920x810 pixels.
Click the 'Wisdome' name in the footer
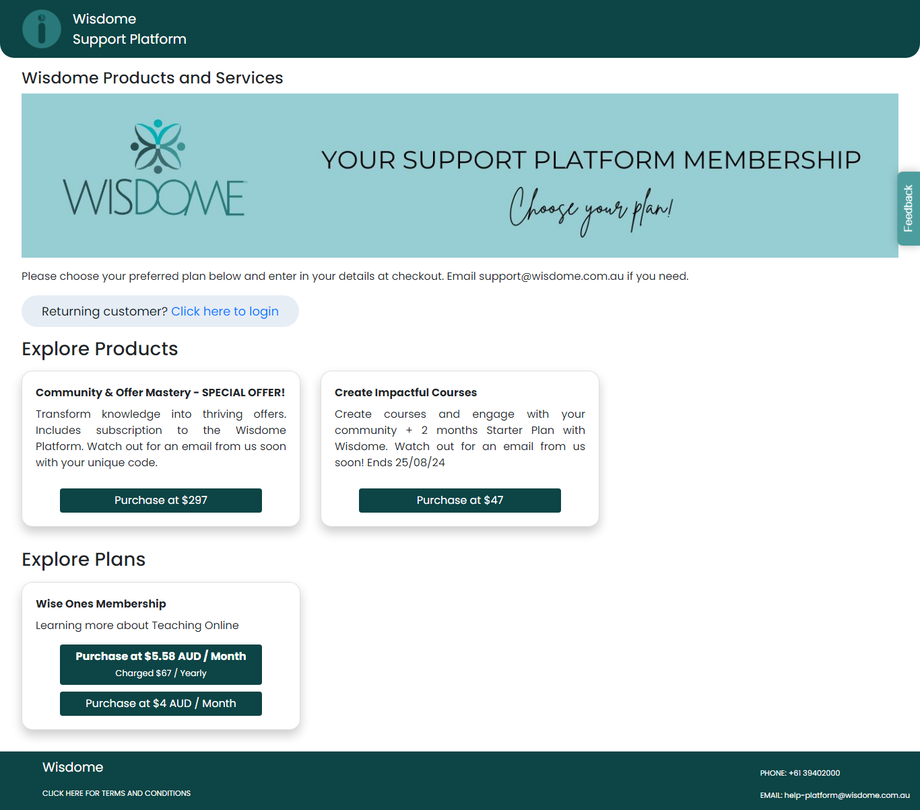point(73,767)
